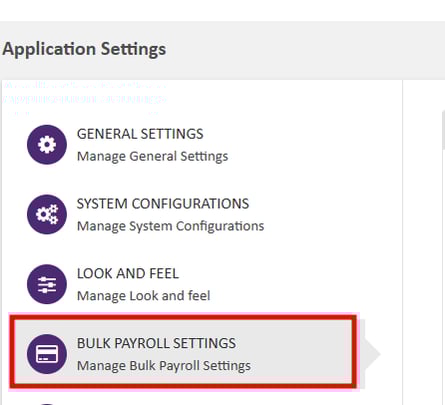Click the Application Settings page heading
The width and height of the screenshot is (445, 405).
point(84,49)
